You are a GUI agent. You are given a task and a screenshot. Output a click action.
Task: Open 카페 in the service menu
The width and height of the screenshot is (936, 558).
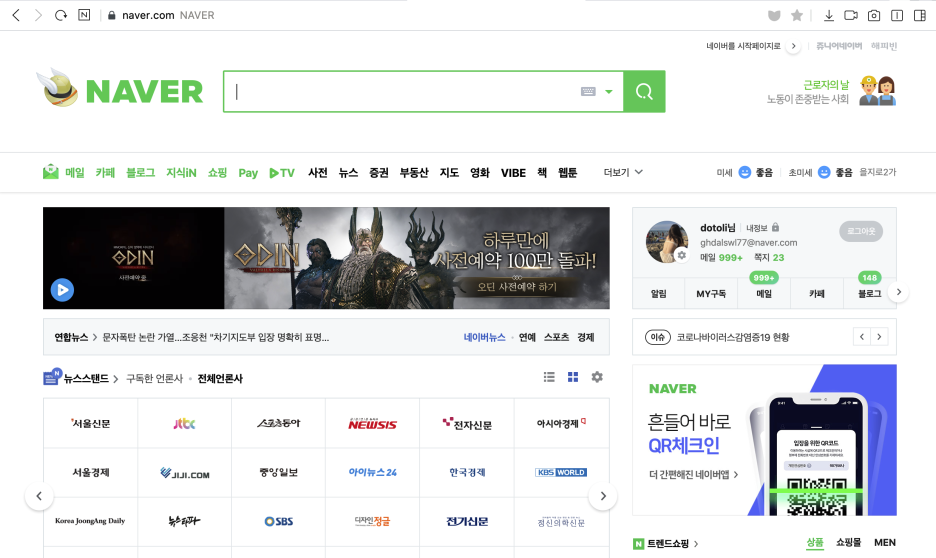pyautogui.click(x=105, y=172)
